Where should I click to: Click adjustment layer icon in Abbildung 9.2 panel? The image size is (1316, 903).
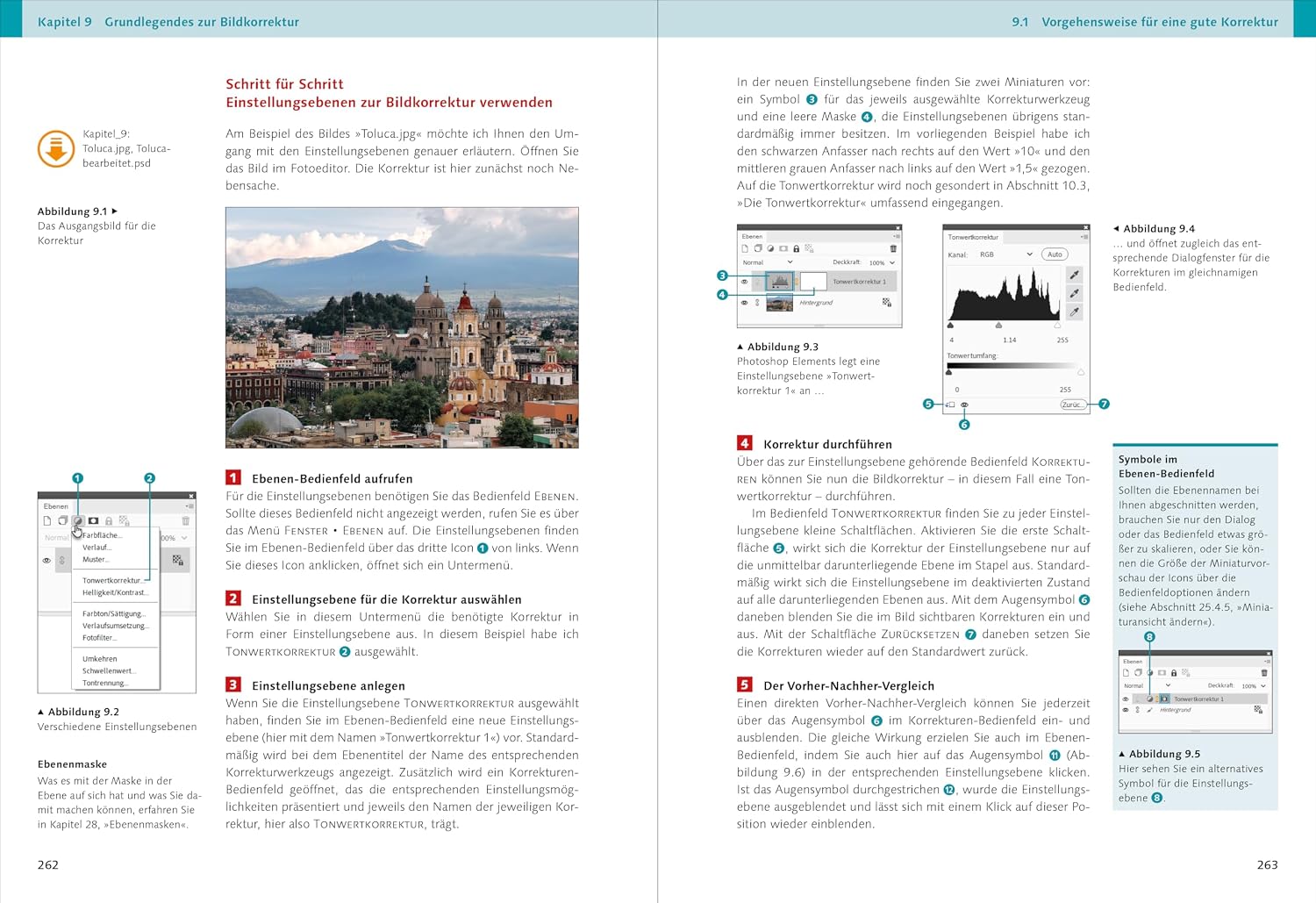(x=77, y=521)
